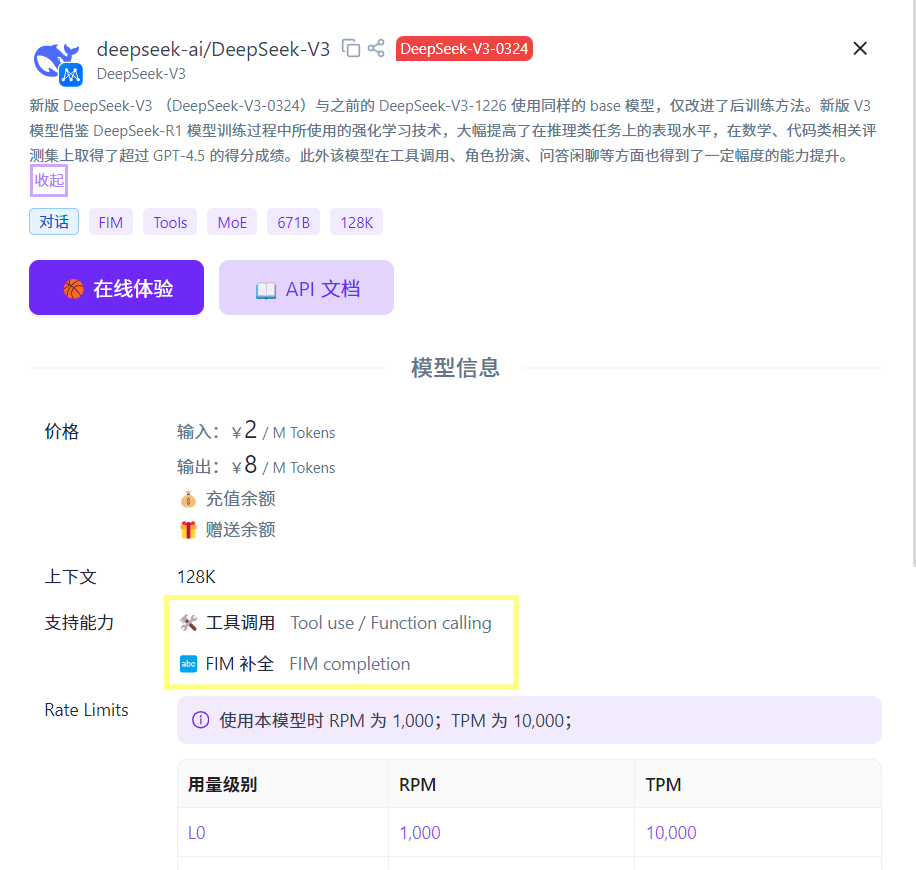
Task: Select the red DeepSeek-V3-0324 badge
Action: click(x=464, y=48)
